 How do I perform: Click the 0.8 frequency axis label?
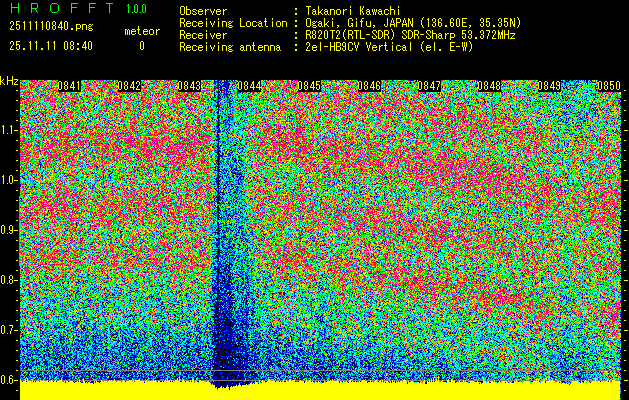[x=8, y=280]
